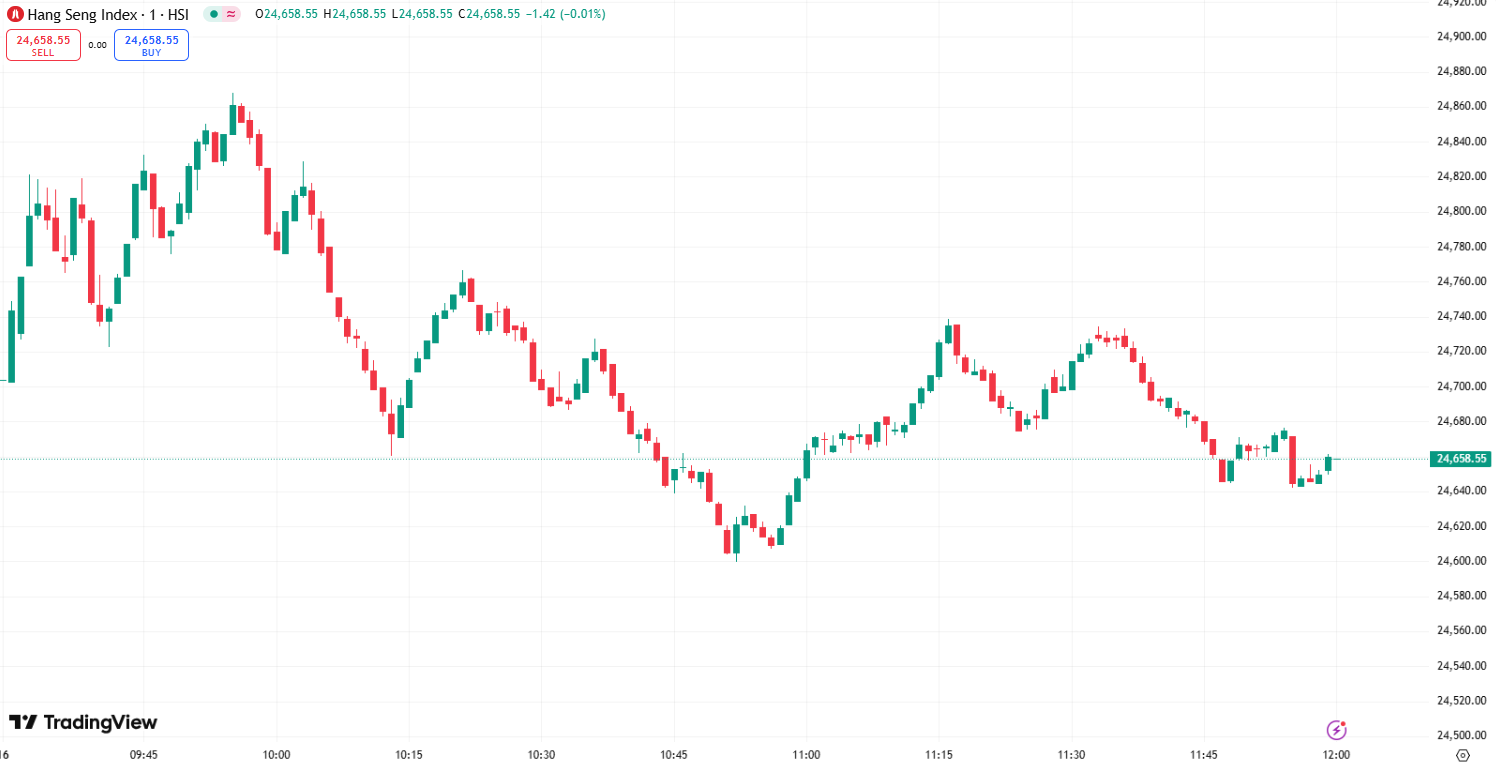Click the Hang Seng Index red logo icon

point(15,14)
